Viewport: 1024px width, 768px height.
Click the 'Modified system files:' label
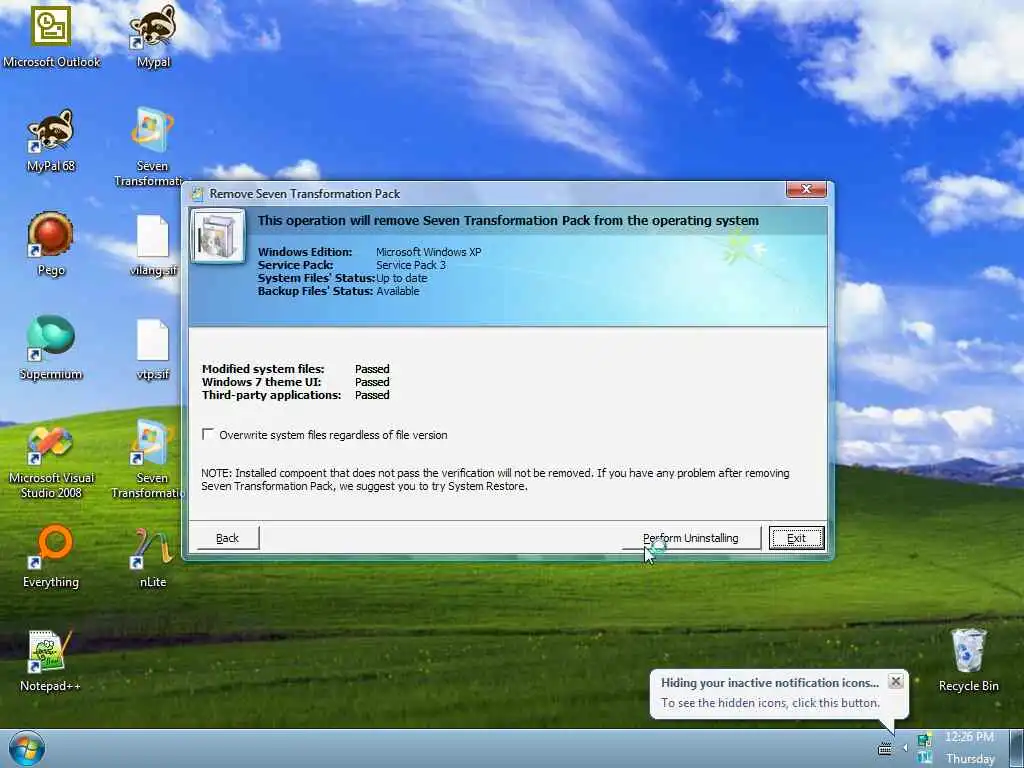point(263,369)
